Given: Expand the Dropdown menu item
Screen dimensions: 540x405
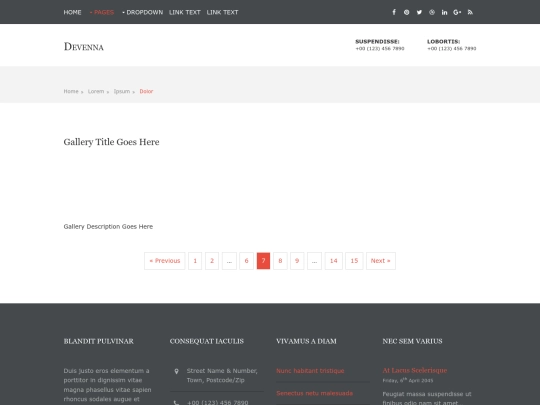Looking at the screenshot, I should pos(143,12).
